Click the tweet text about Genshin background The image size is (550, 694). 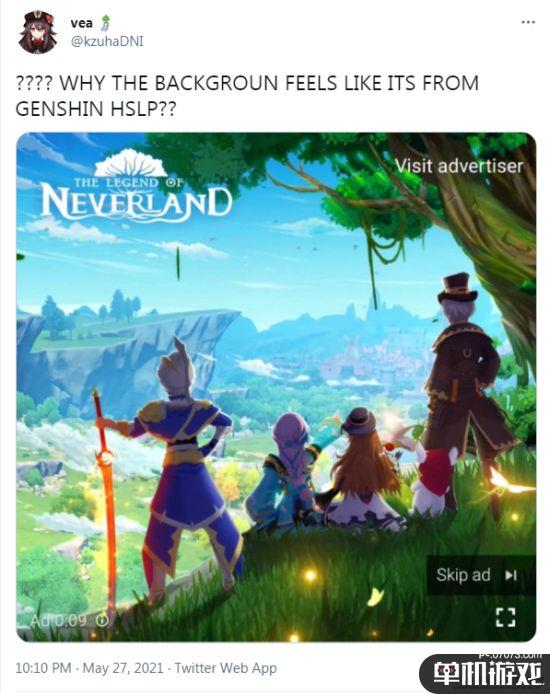tap(247, 96)
